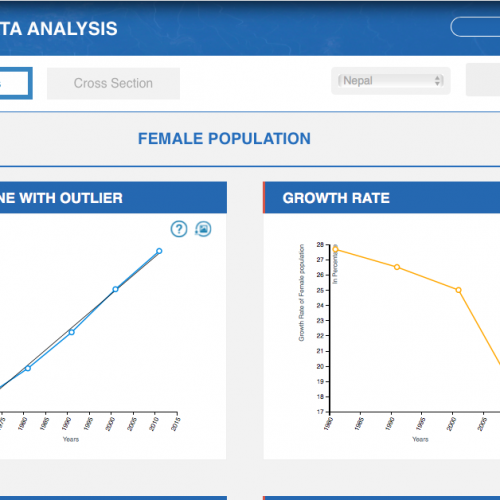
Task: Click the FEMALE POPULATION heading
Action: pyautogui.click(x=224, y=139)
